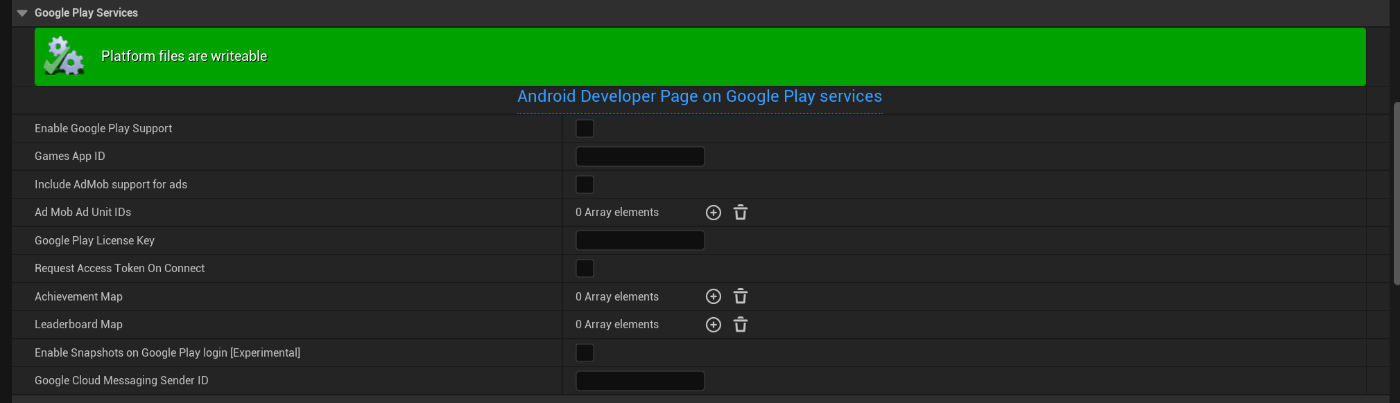Select Enable Snapshots on Google Play login label

click(x=167, y=352)
